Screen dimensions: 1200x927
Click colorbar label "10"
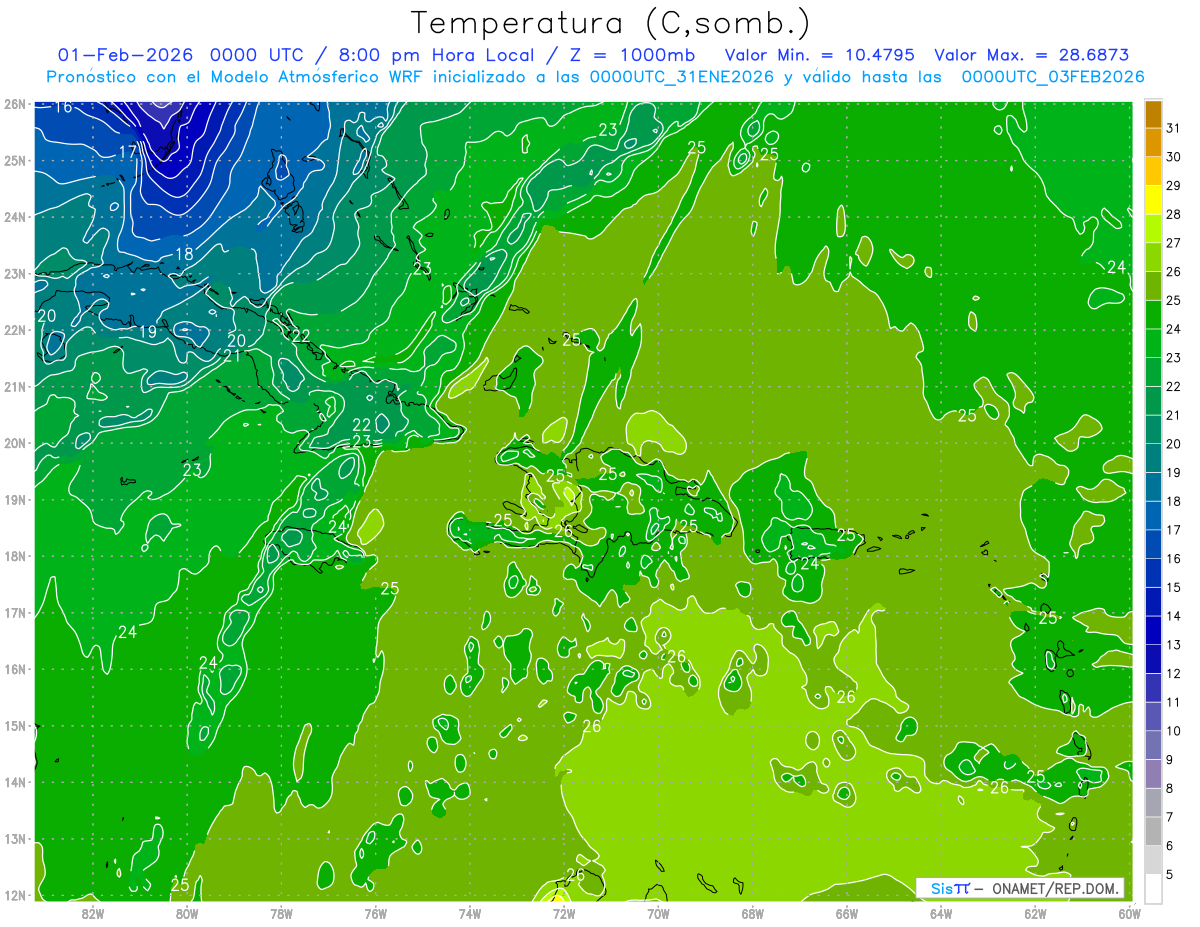tap(1174, 731)
